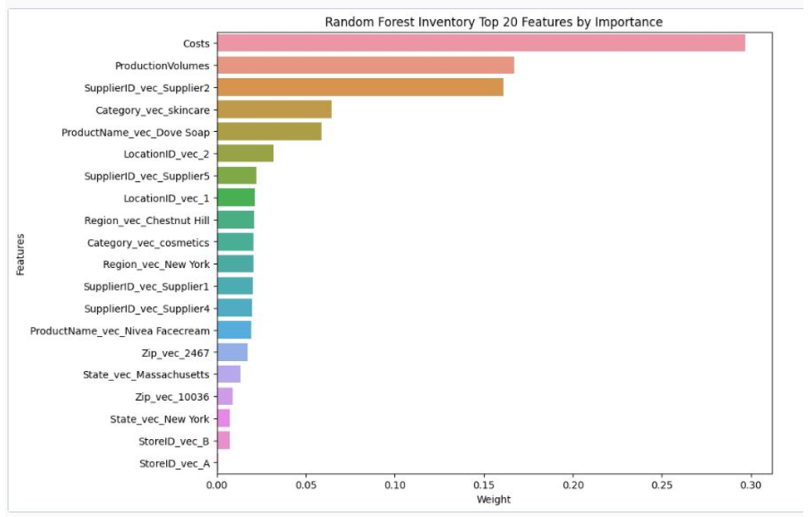Screen dimensions: 810x517
Task: Select the StoreID_vec_B pink bar
Action: (x=223, y=441)
